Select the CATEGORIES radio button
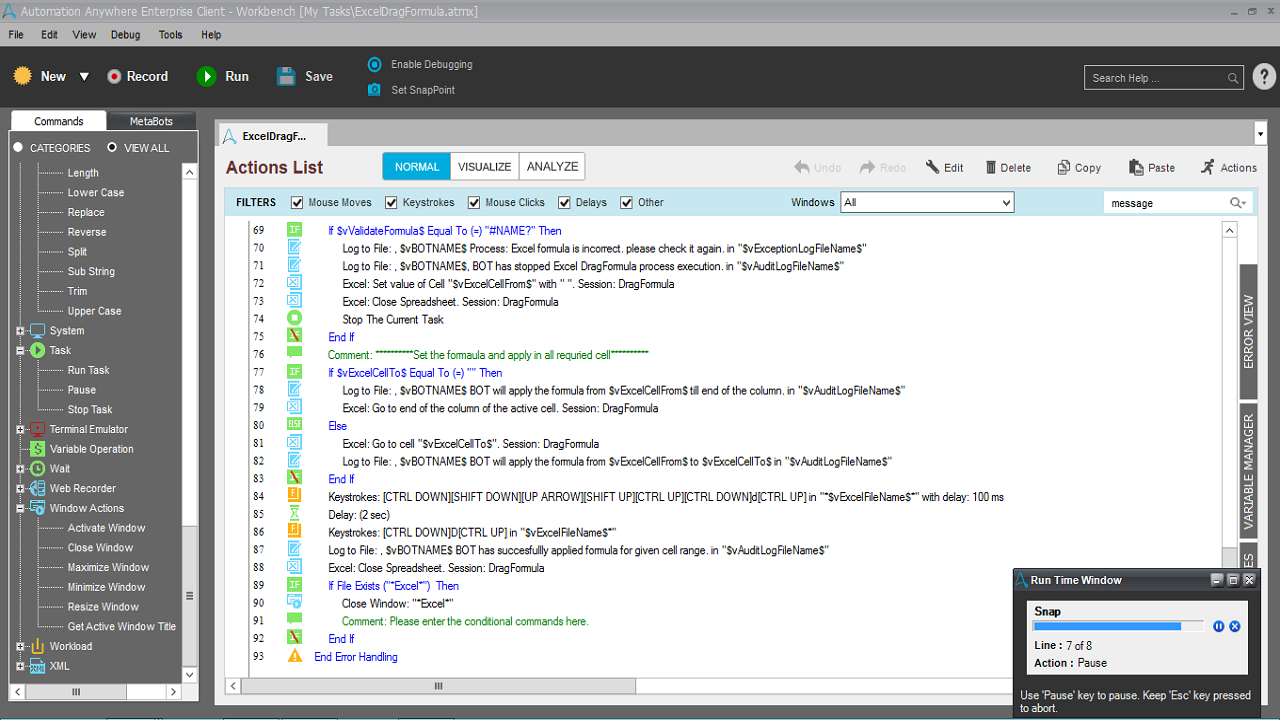 coord(18,148)
